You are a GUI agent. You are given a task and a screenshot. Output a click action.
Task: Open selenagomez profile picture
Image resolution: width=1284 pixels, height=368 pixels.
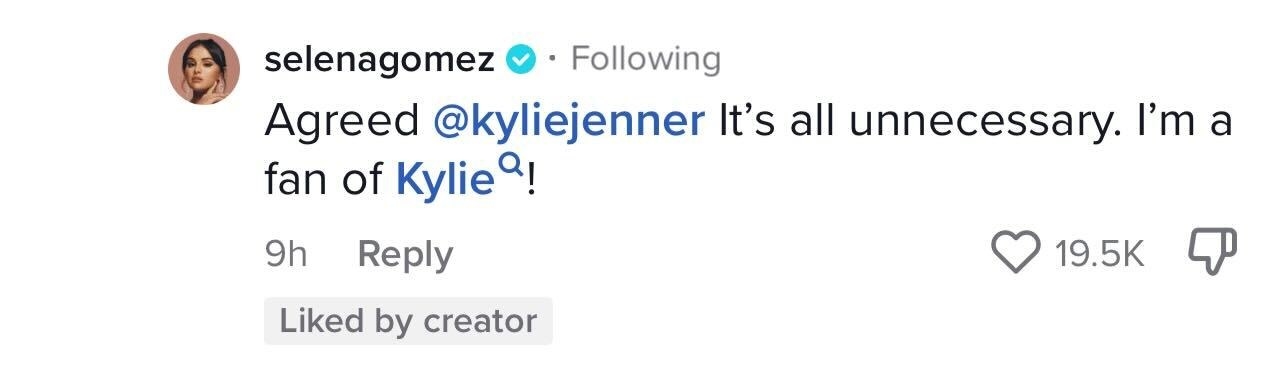pos(205,69)
